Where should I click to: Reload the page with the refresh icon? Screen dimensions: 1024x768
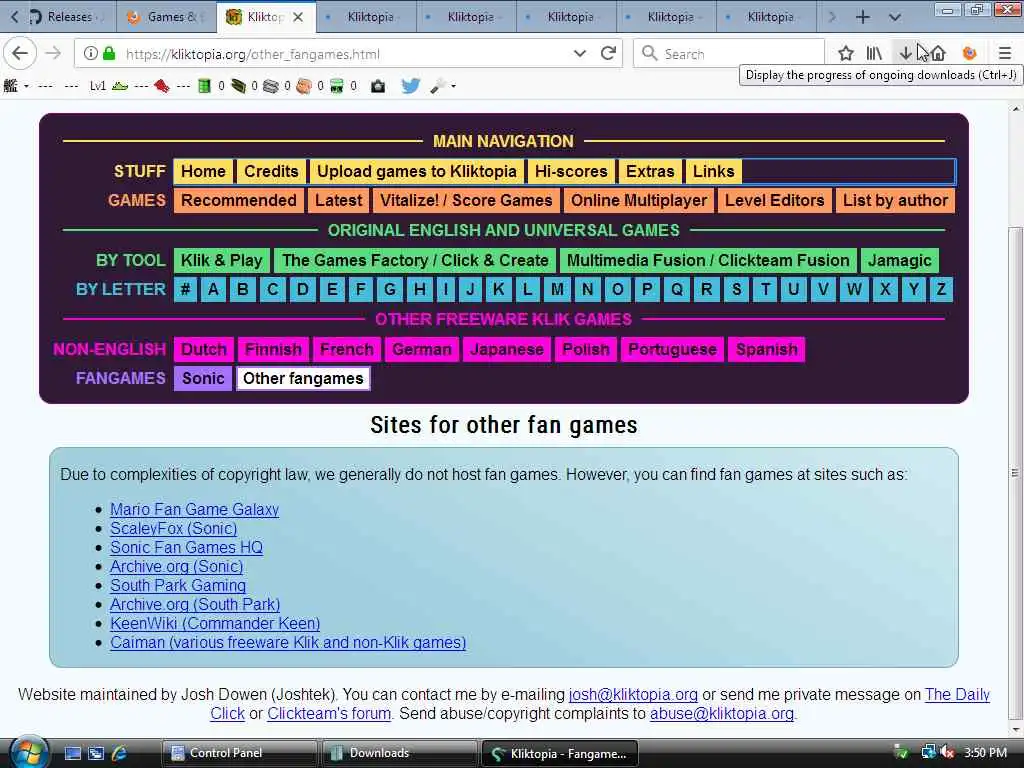tap(609, 54)
